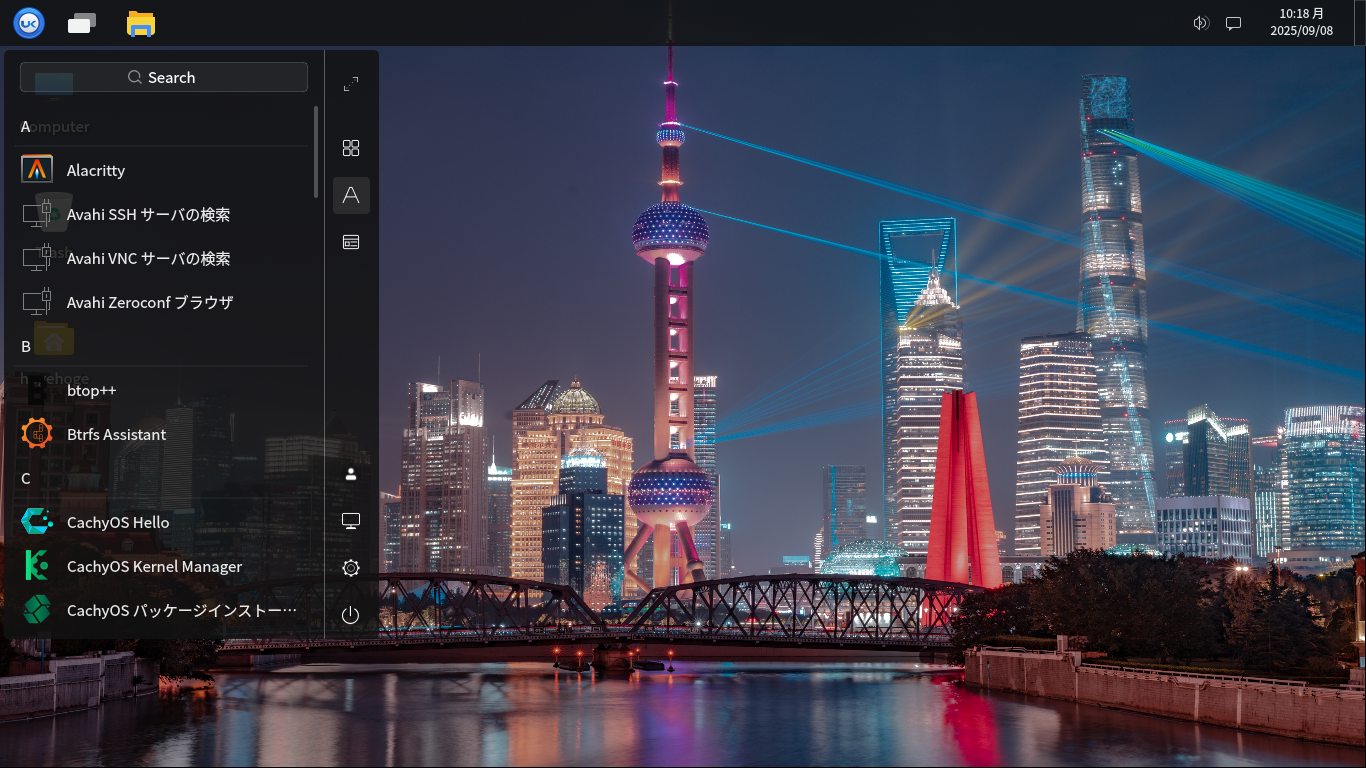Click the clock showing 10:18
This screenshot has height=768, width=1366.
click(x=1302, y=22)
